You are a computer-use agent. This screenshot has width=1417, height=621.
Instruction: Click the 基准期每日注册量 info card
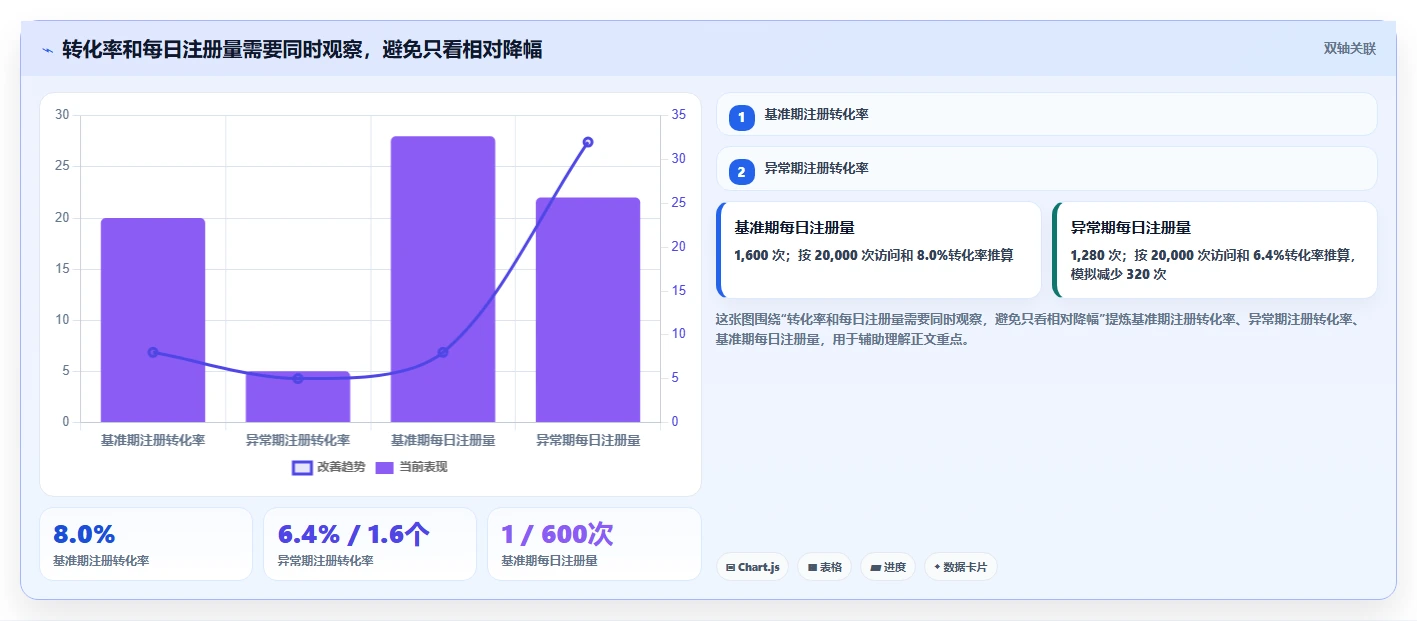879,250
